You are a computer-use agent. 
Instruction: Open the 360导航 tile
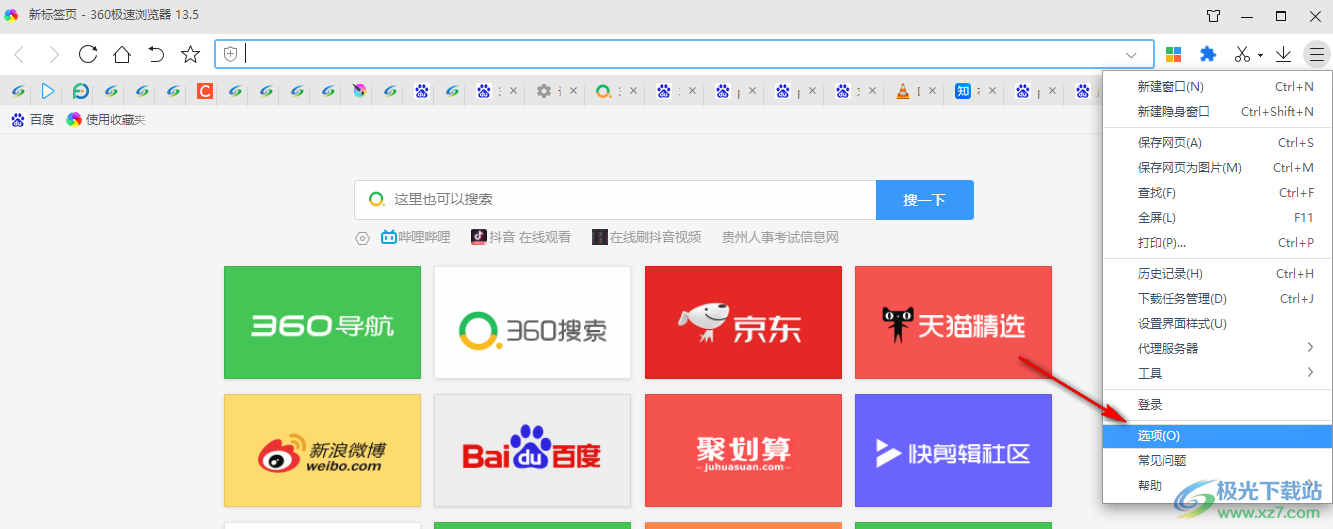click(x=322, y=323)
